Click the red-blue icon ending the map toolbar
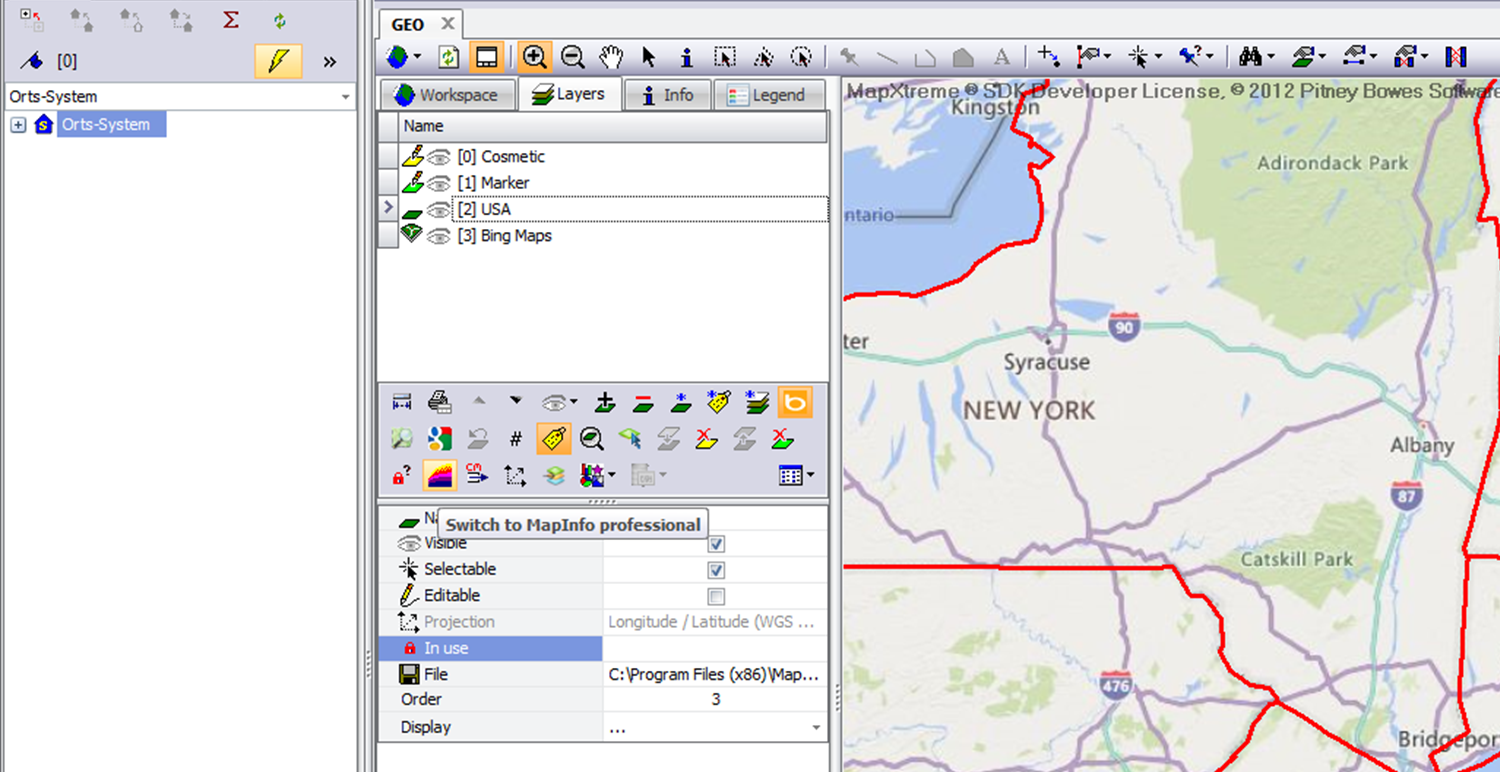 pos(1456,57)
